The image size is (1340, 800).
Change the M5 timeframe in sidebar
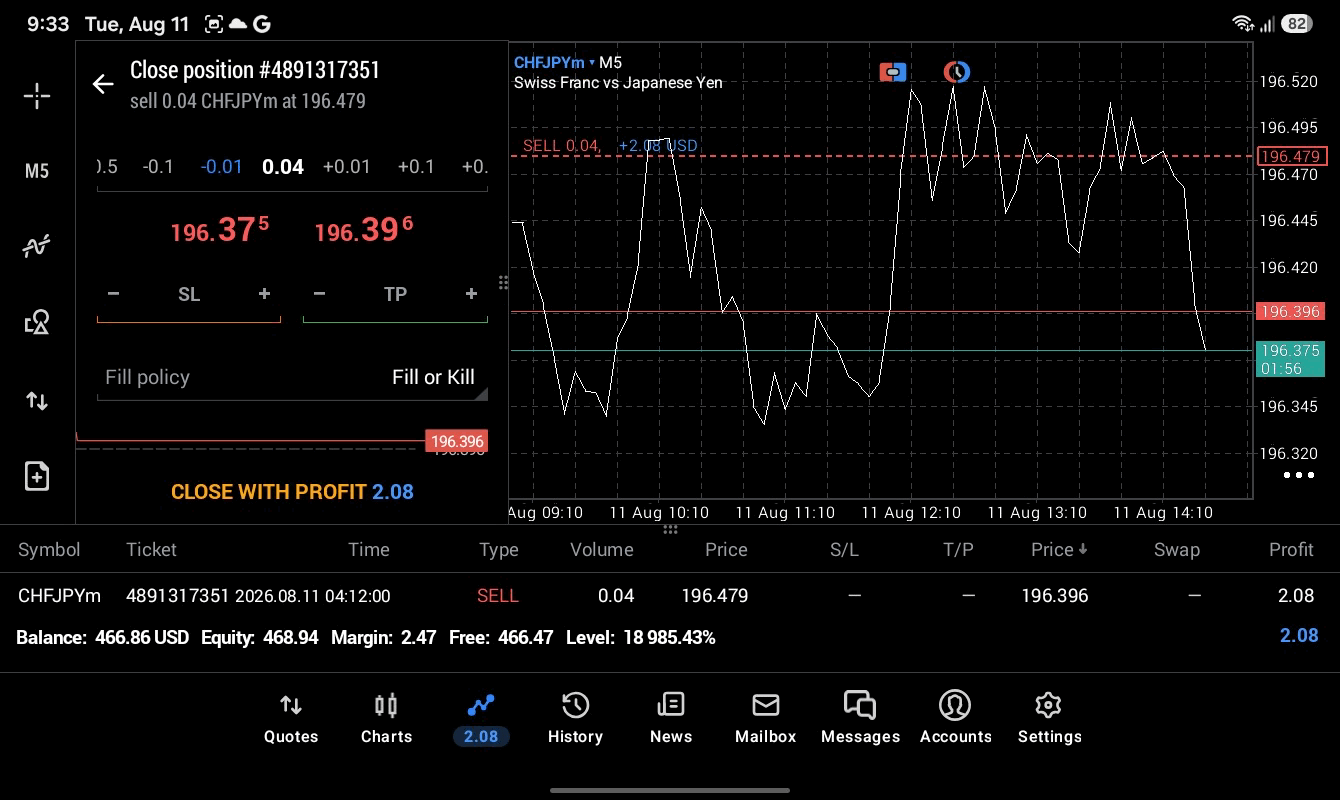[37, 171]
